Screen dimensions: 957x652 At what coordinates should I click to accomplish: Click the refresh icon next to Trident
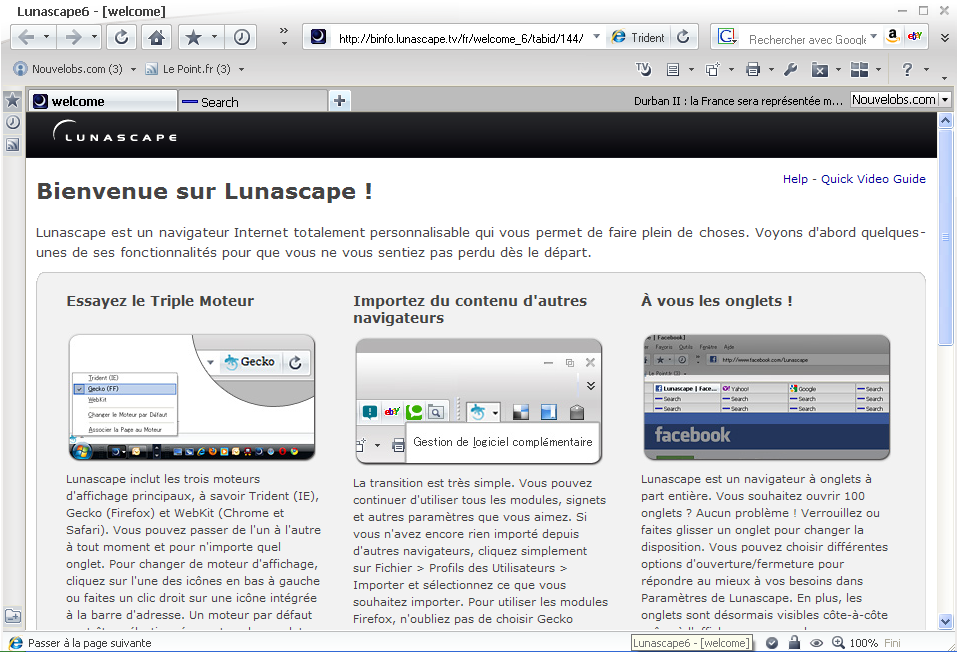pos(683,37)
